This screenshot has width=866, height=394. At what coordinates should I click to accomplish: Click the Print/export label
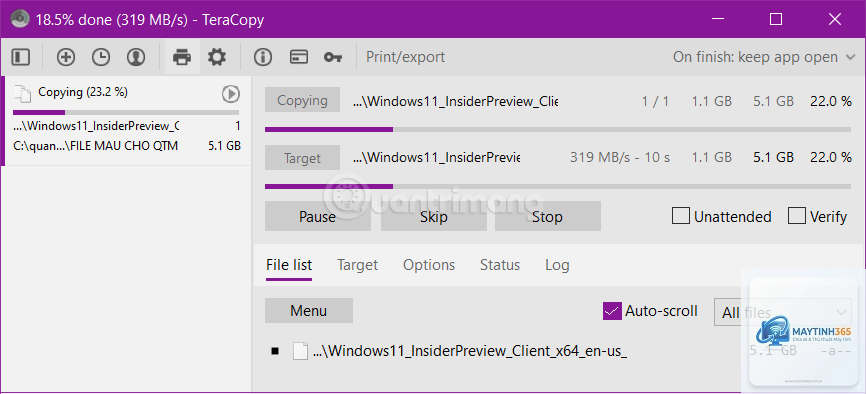pos(405,57)
